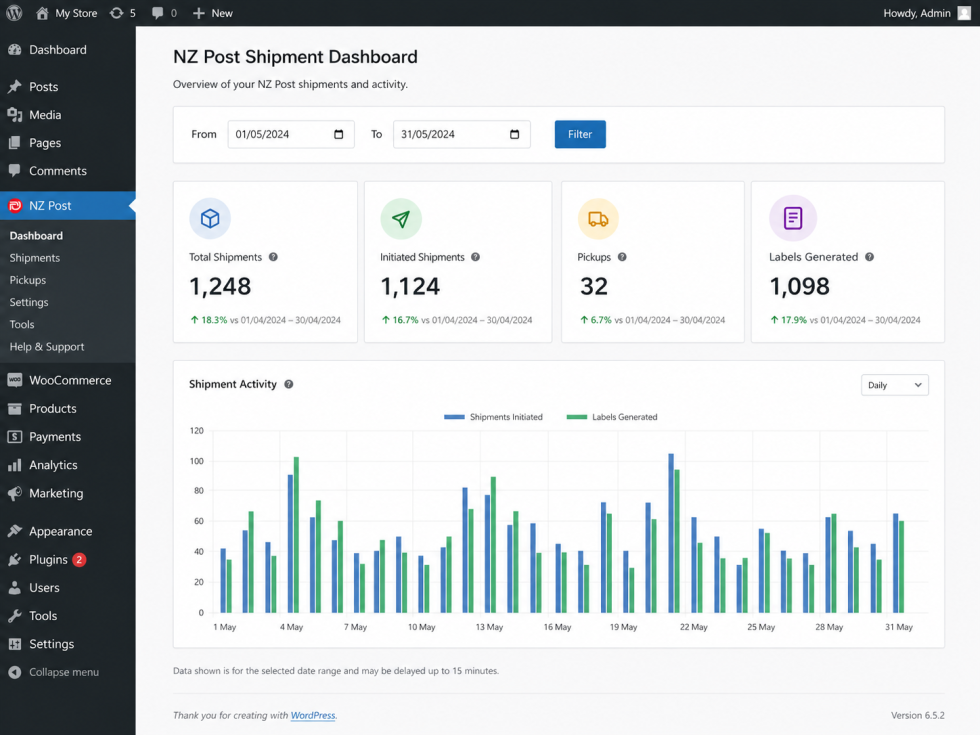
Task: Open the Total Shipments help tooltip icon
Action: 273,257
